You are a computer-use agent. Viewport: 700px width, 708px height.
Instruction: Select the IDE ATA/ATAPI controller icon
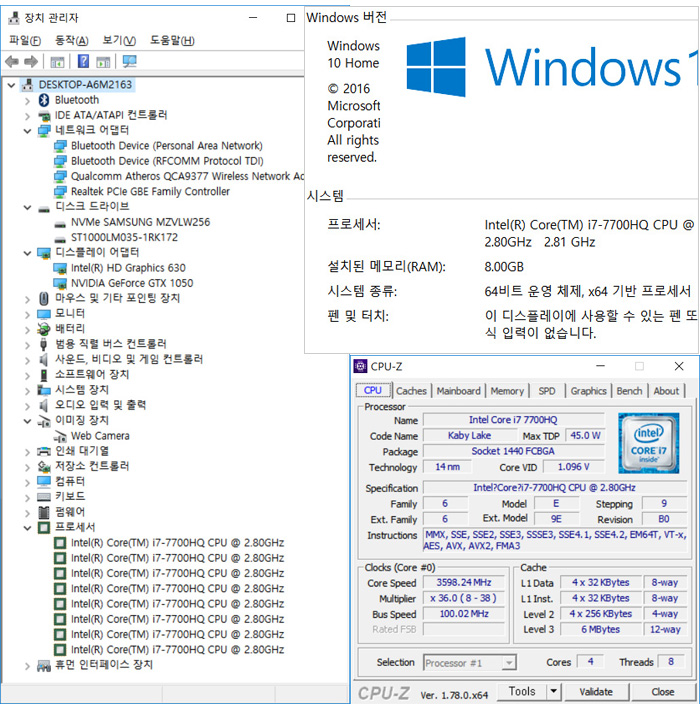[x=44, y=115]
